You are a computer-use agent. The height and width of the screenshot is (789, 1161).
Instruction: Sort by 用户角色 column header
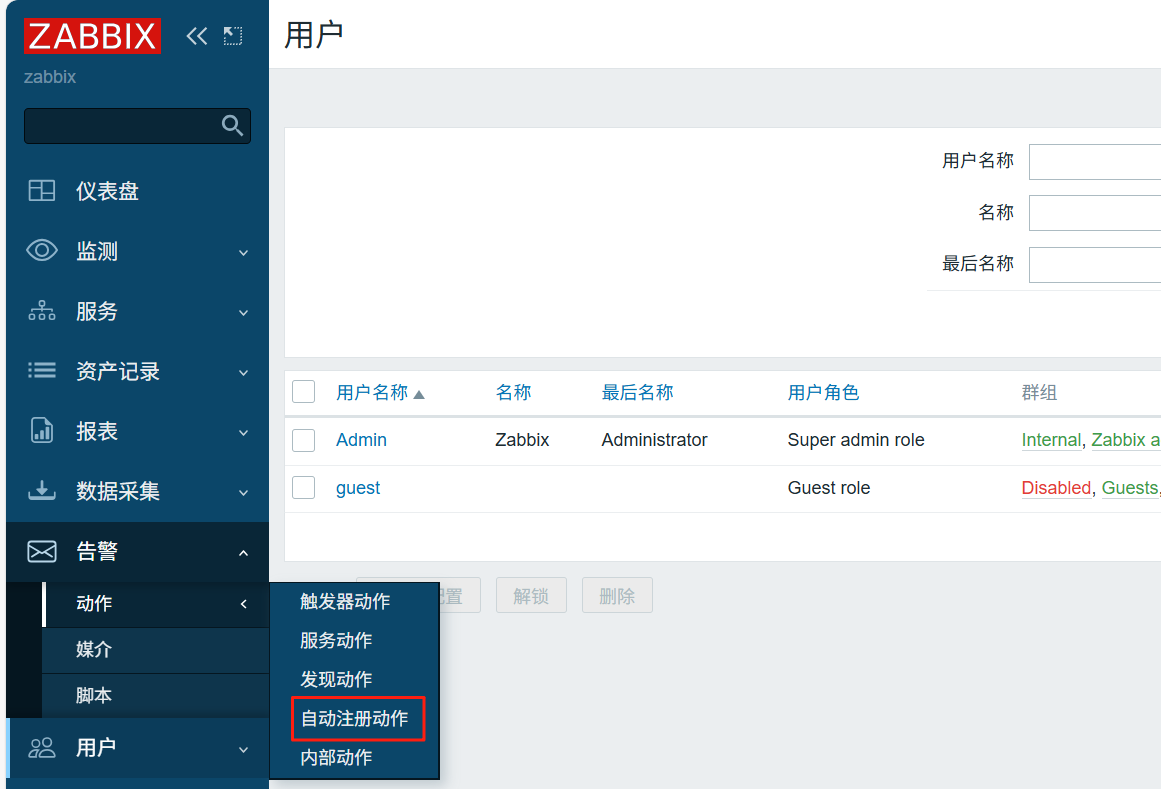pyautogui.click(x=823, y=392)
